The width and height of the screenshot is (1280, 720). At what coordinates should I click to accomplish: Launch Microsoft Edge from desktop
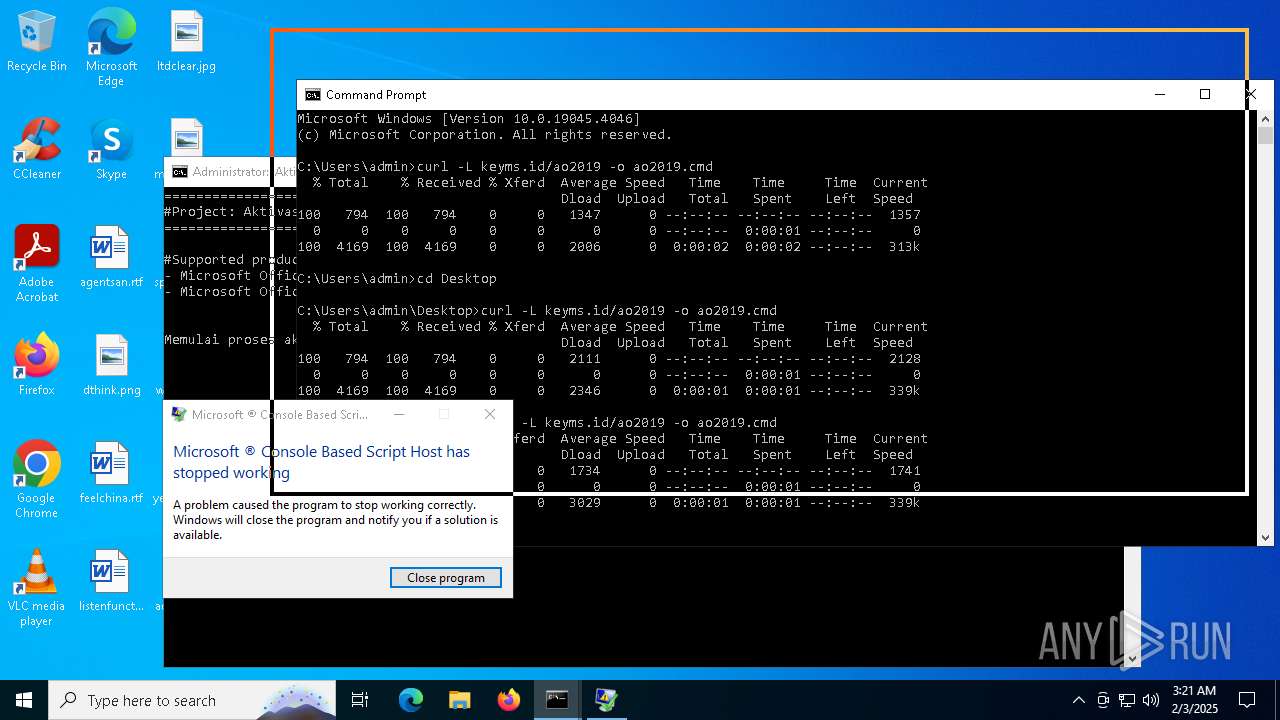coord(111,48)
